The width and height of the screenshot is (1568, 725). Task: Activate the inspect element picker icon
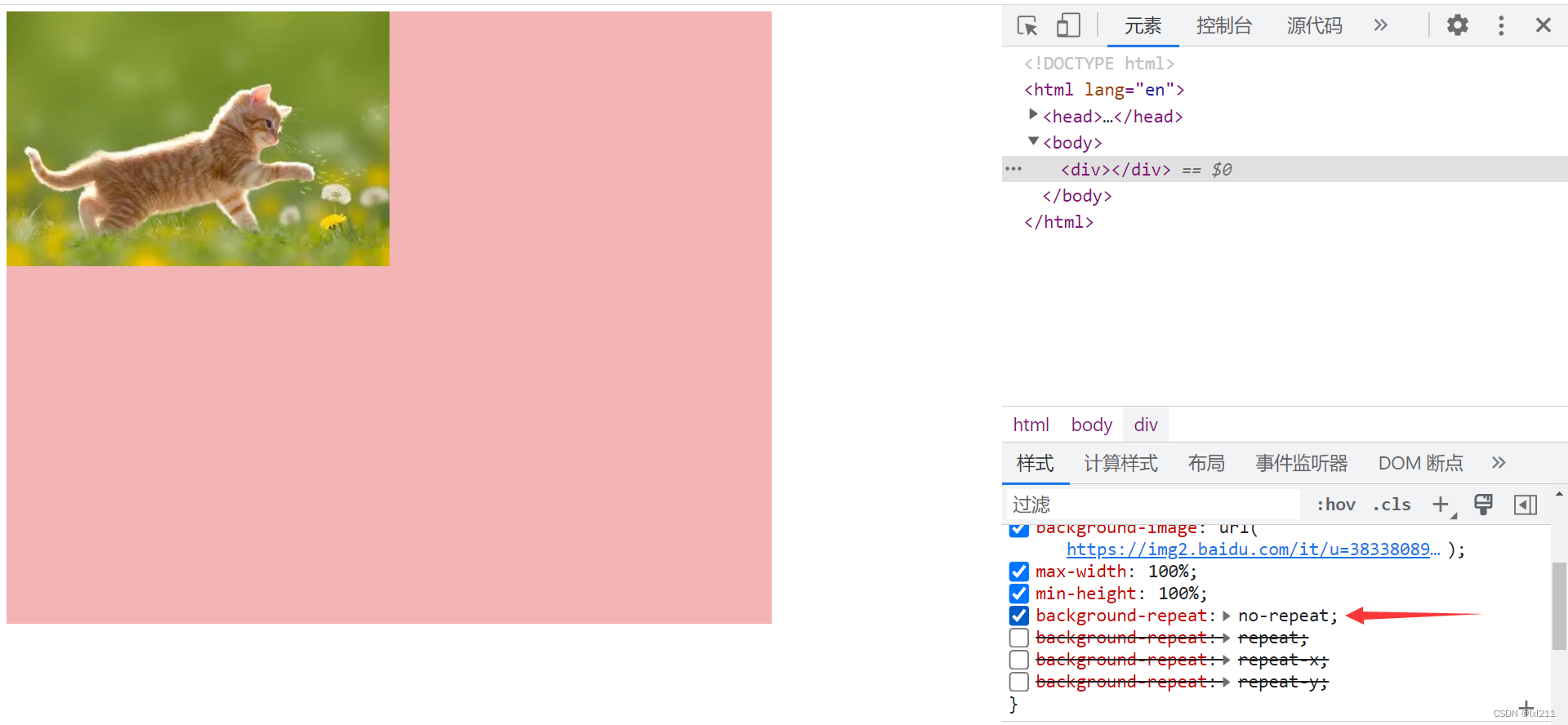pos(1027,25)
